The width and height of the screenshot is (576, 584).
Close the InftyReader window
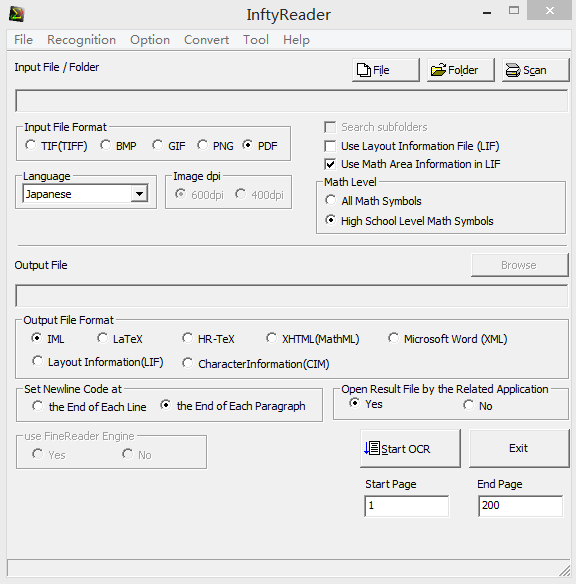pos(550,10)
